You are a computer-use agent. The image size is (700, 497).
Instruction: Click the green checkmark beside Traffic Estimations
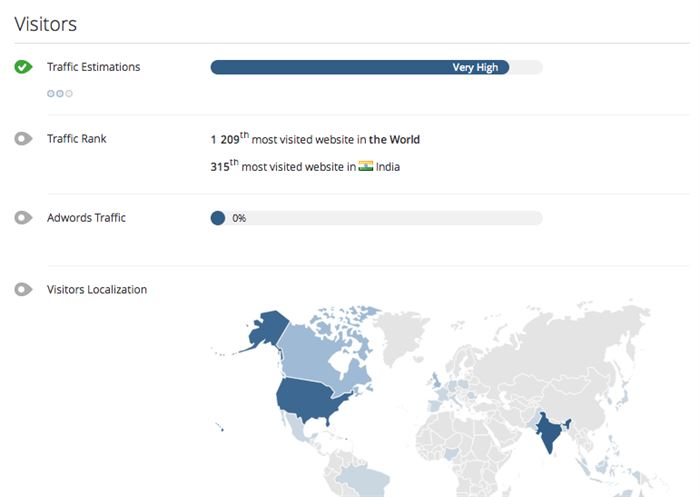pos(23,67)
